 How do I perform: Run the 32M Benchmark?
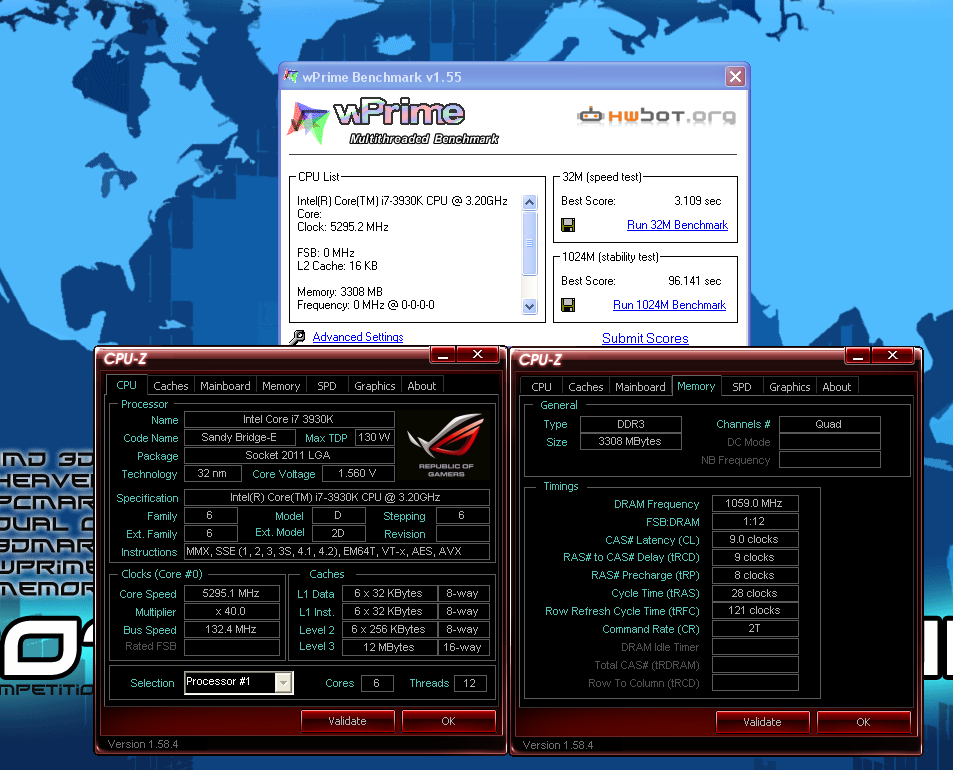click(x=677, y=225)
